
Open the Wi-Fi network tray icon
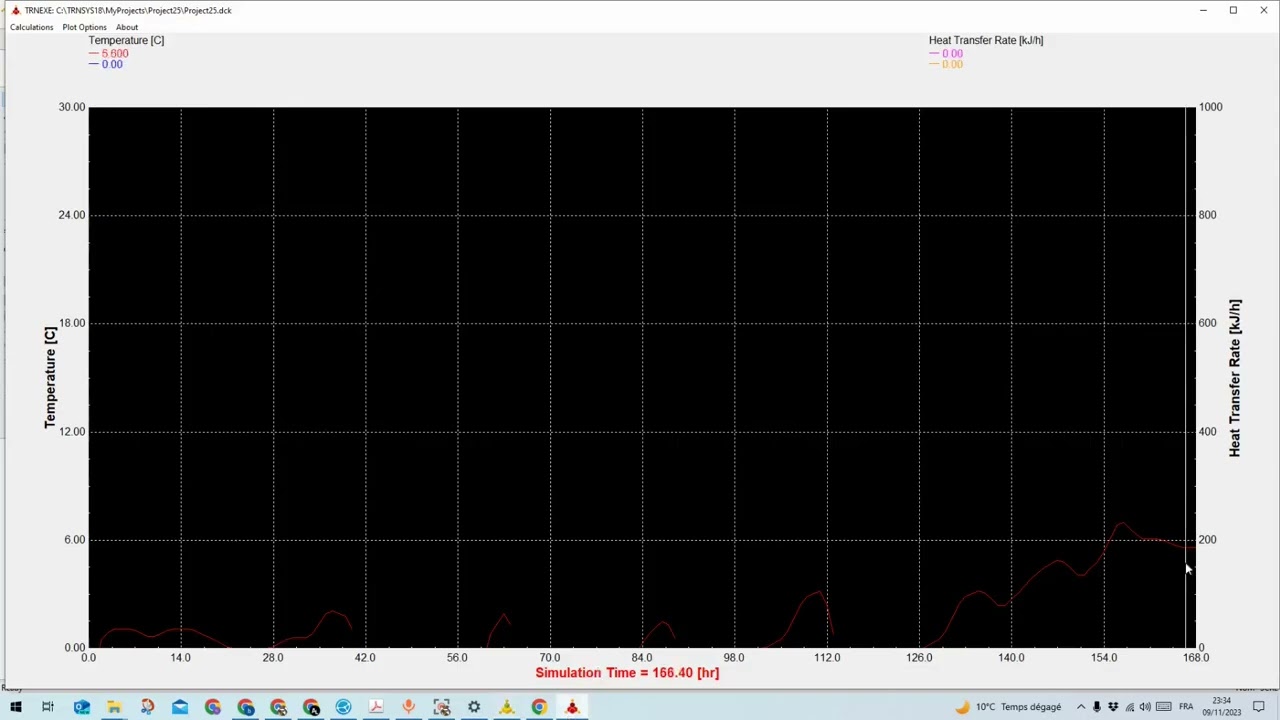point(1130,707)
